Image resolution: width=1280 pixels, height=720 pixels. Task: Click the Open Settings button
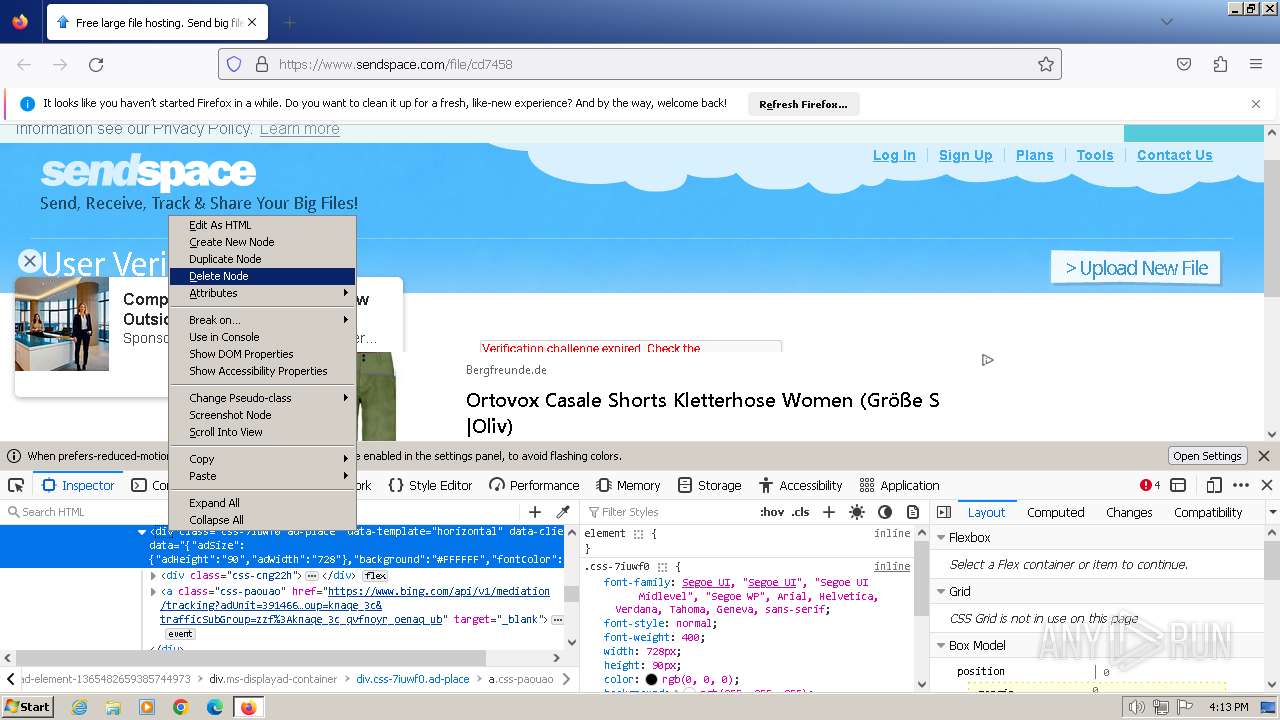point(1207,456)
